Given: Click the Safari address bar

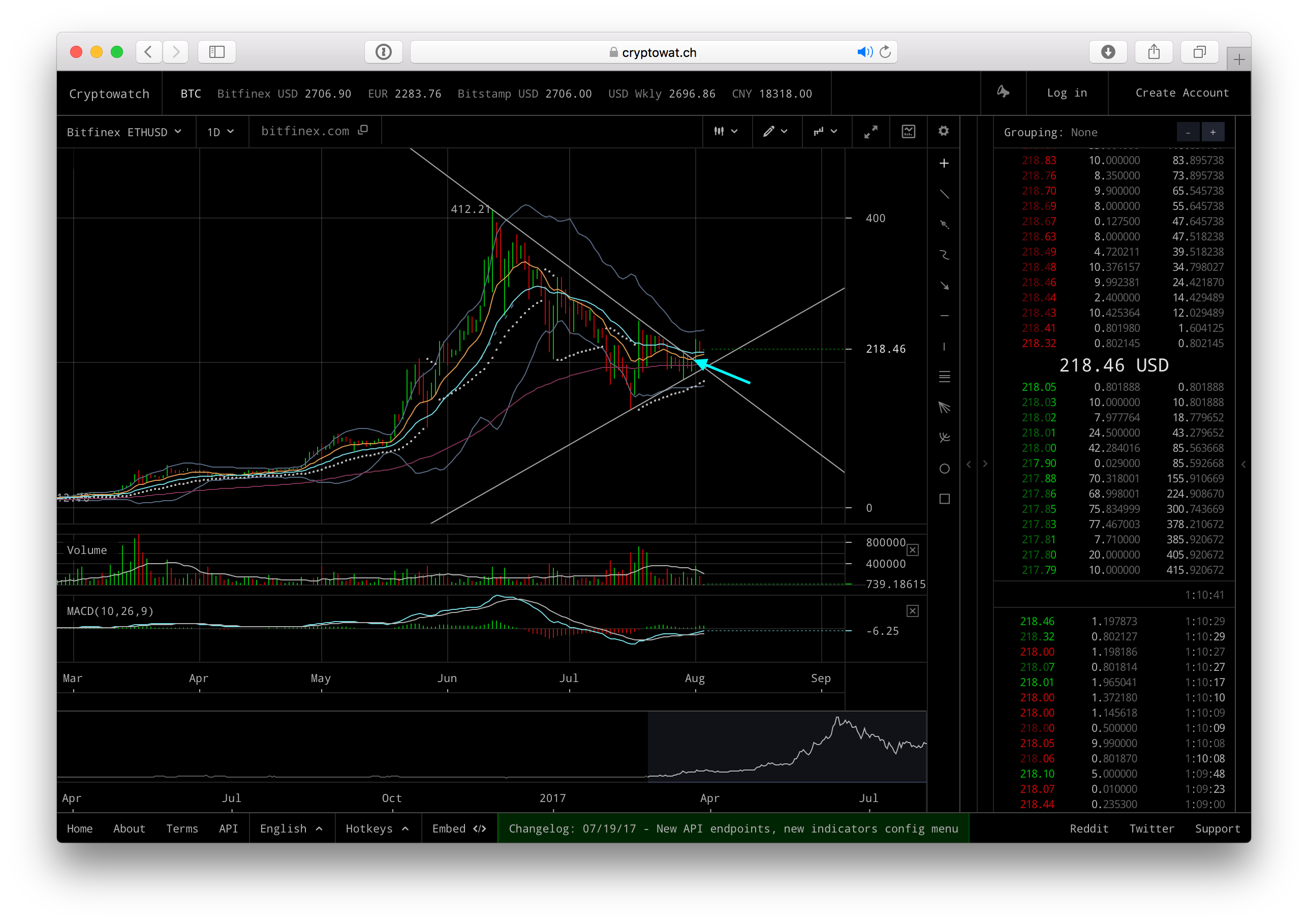Looking at the screenshot, I should [x=653, y=52].
